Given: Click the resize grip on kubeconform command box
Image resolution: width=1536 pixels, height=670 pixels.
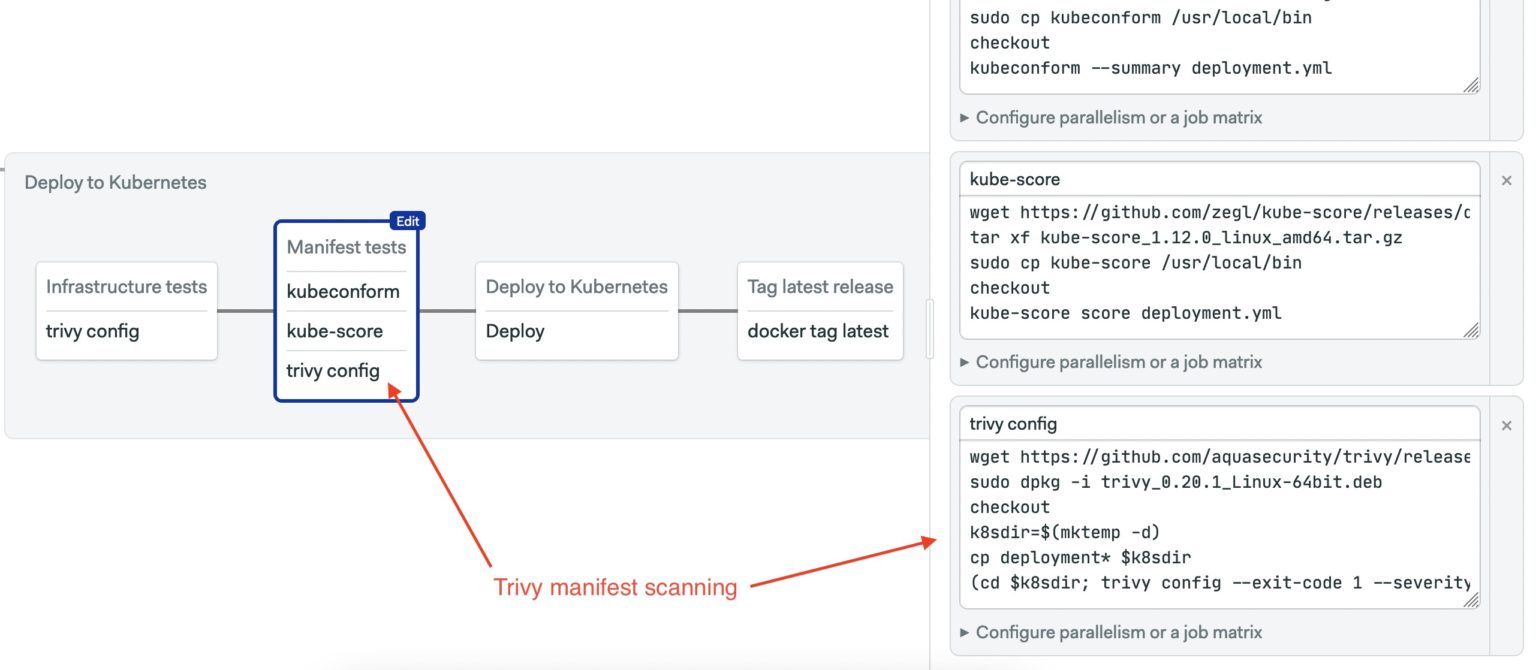Looking at the screenshot, I should pyautogui.click(x=1472, y=86).
